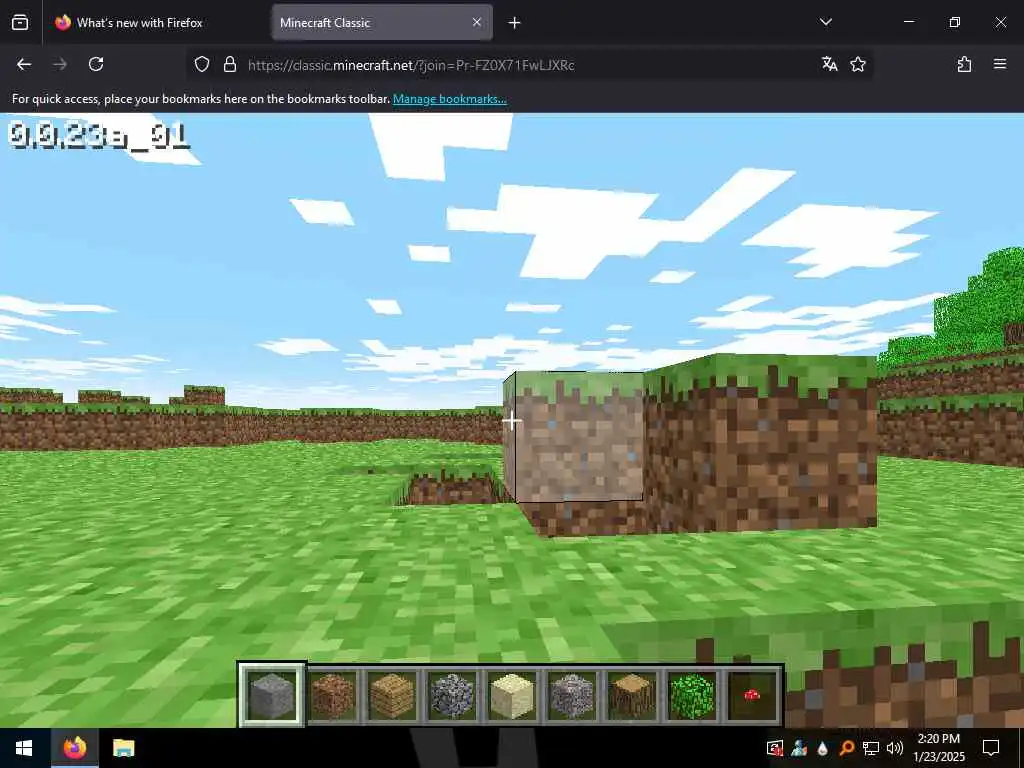Translate this page with translate icon

click(829, 64)
